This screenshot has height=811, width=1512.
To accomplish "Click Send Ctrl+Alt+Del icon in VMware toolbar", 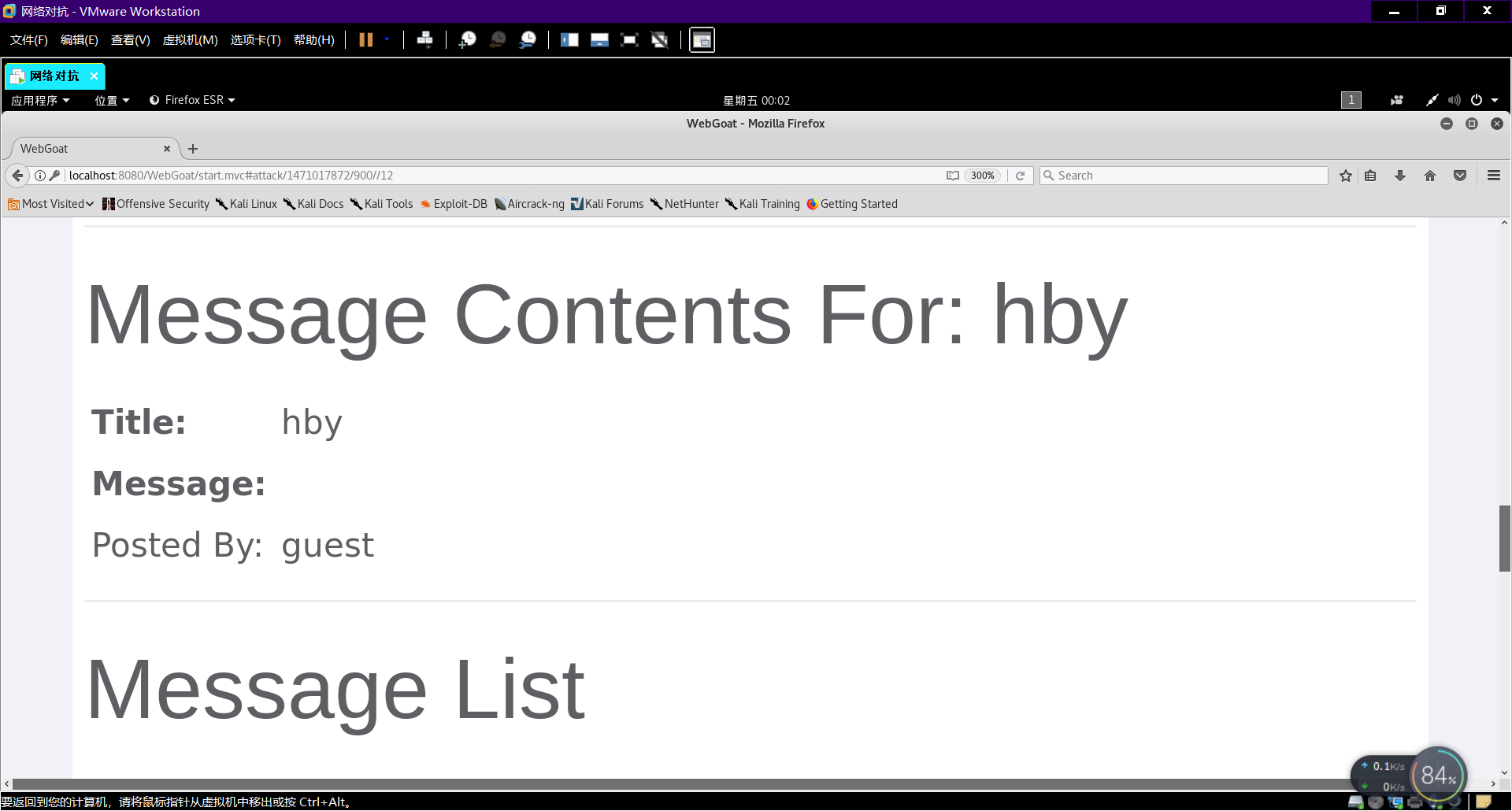I will pos(425,39).
